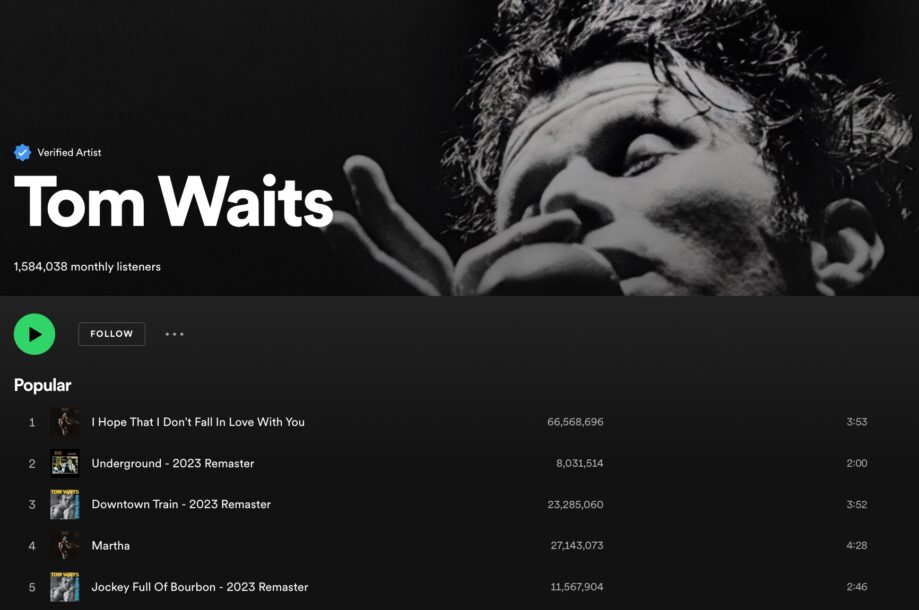This screenshot has height=610, width=919.
Task: Click play count 27,143,073 on Martha row
Action: pos(577,546)
